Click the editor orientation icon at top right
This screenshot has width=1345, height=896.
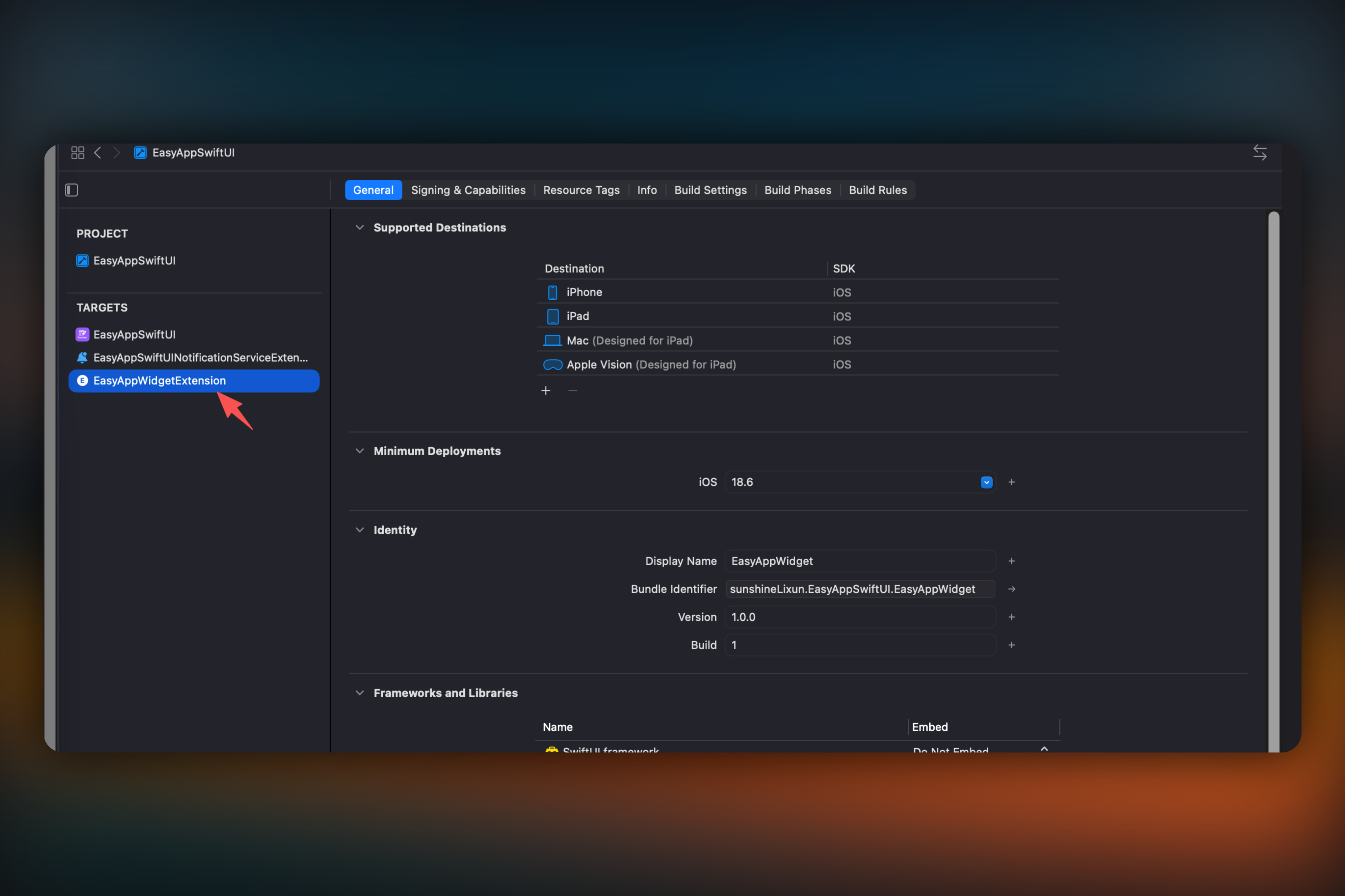coord(1260,153)
